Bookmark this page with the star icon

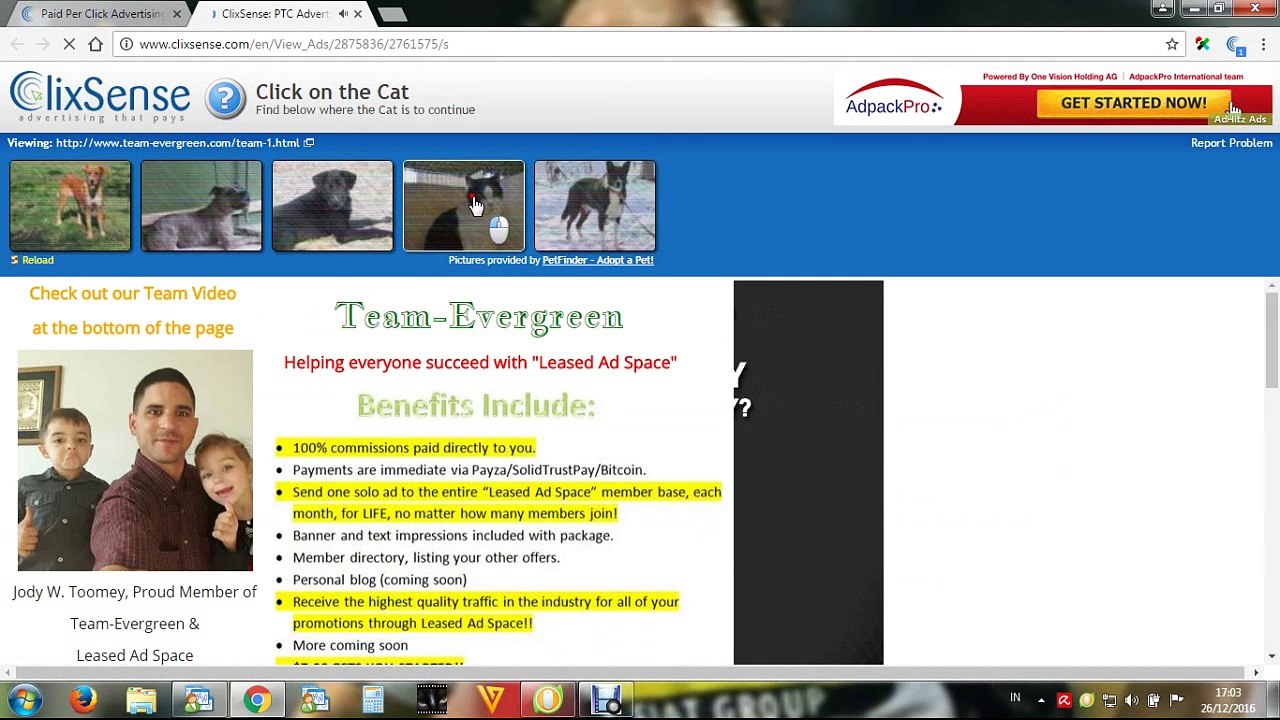[x=1172, y=44]
